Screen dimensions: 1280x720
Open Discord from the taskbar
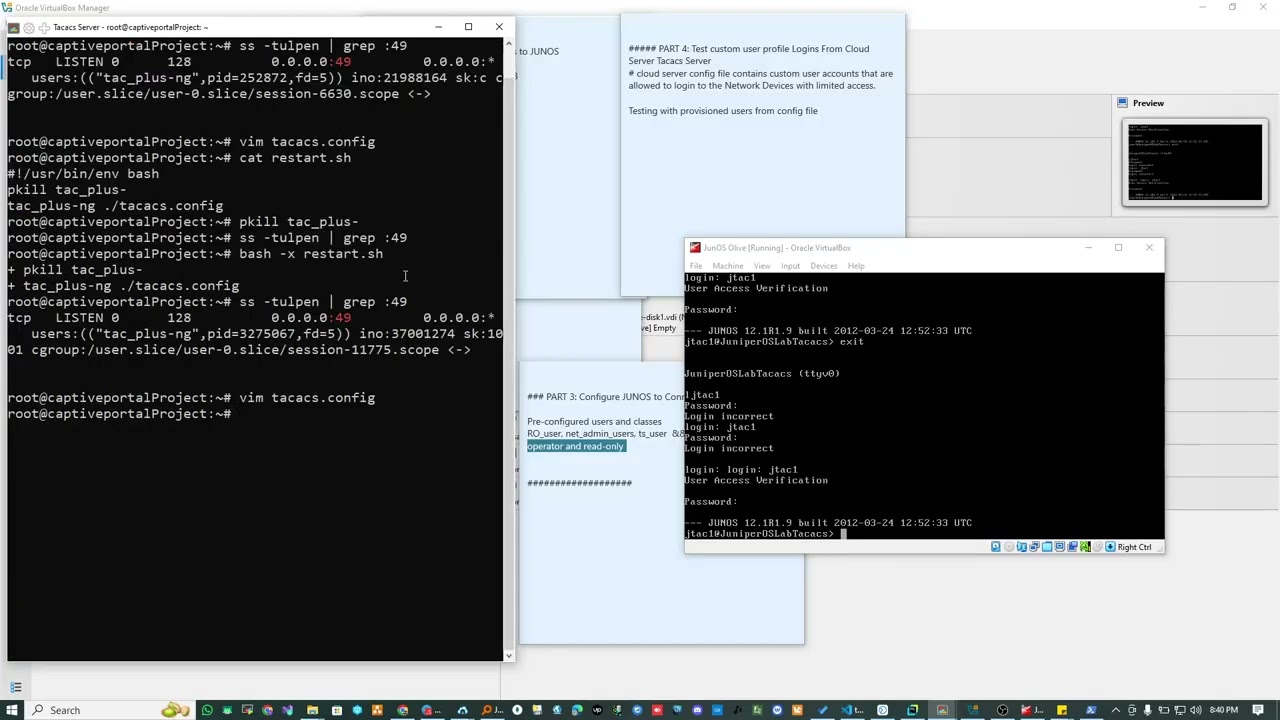697,710
